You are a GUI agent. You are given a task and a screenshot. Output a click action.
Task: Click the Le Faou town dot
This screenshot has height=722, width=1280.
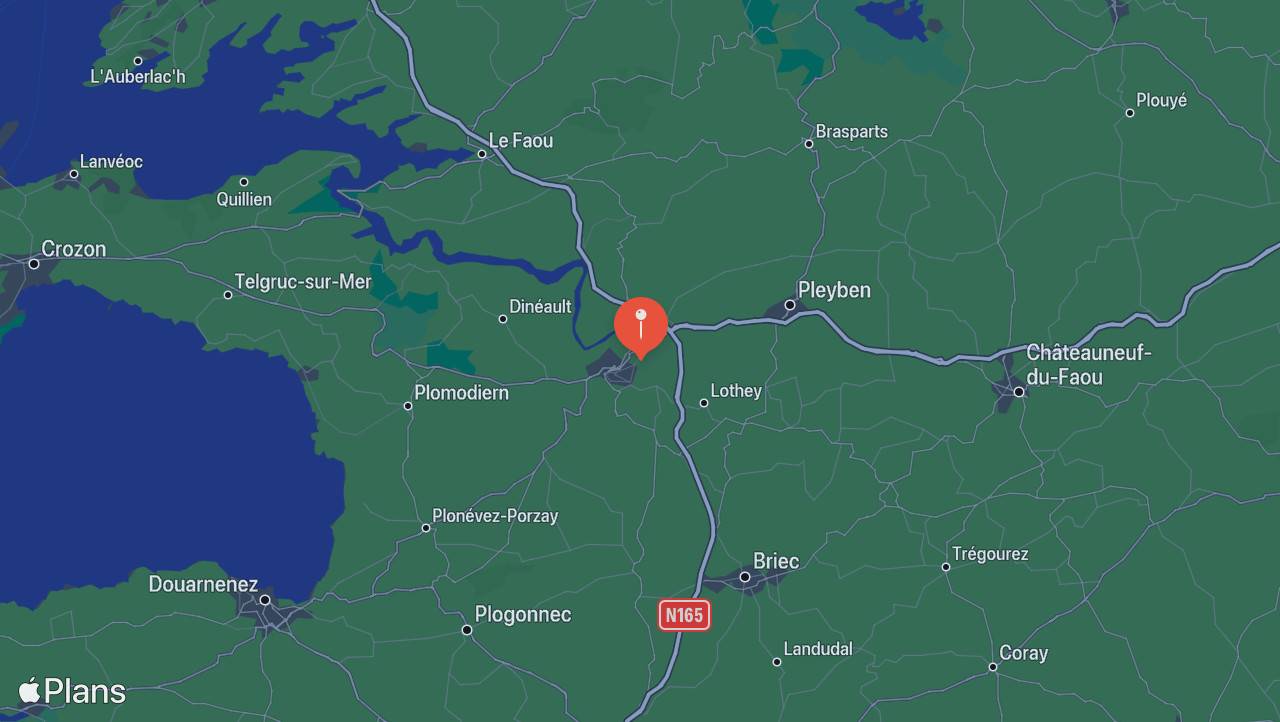coord(482,154)
